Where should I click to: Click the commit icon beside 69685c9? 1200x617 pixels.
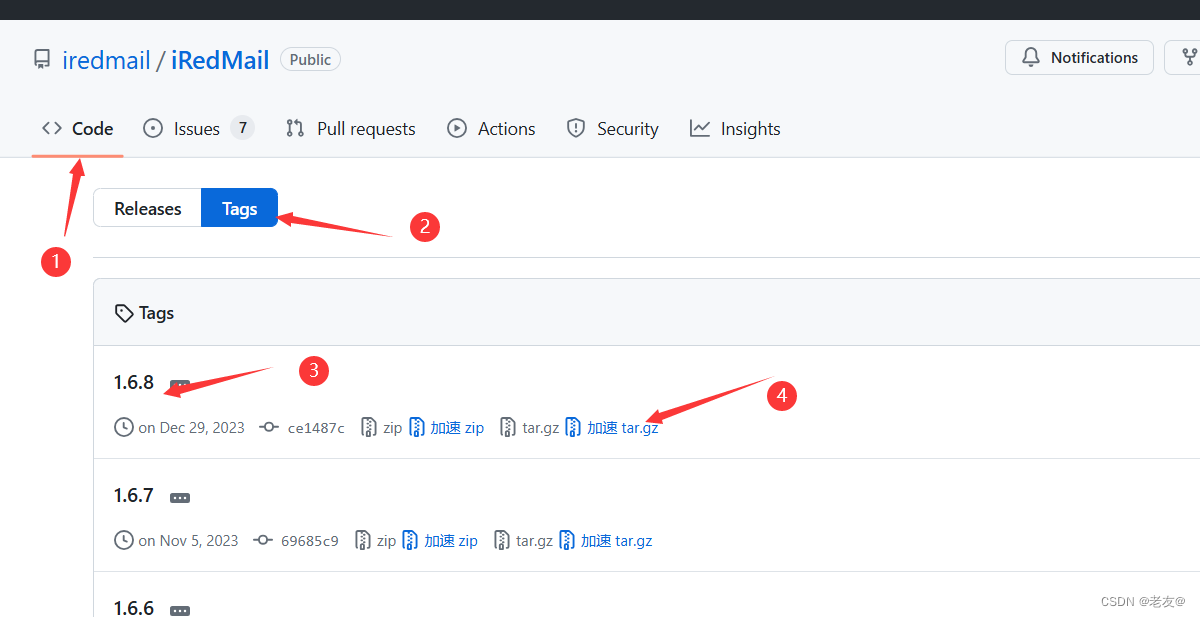(x=262, y=540)
